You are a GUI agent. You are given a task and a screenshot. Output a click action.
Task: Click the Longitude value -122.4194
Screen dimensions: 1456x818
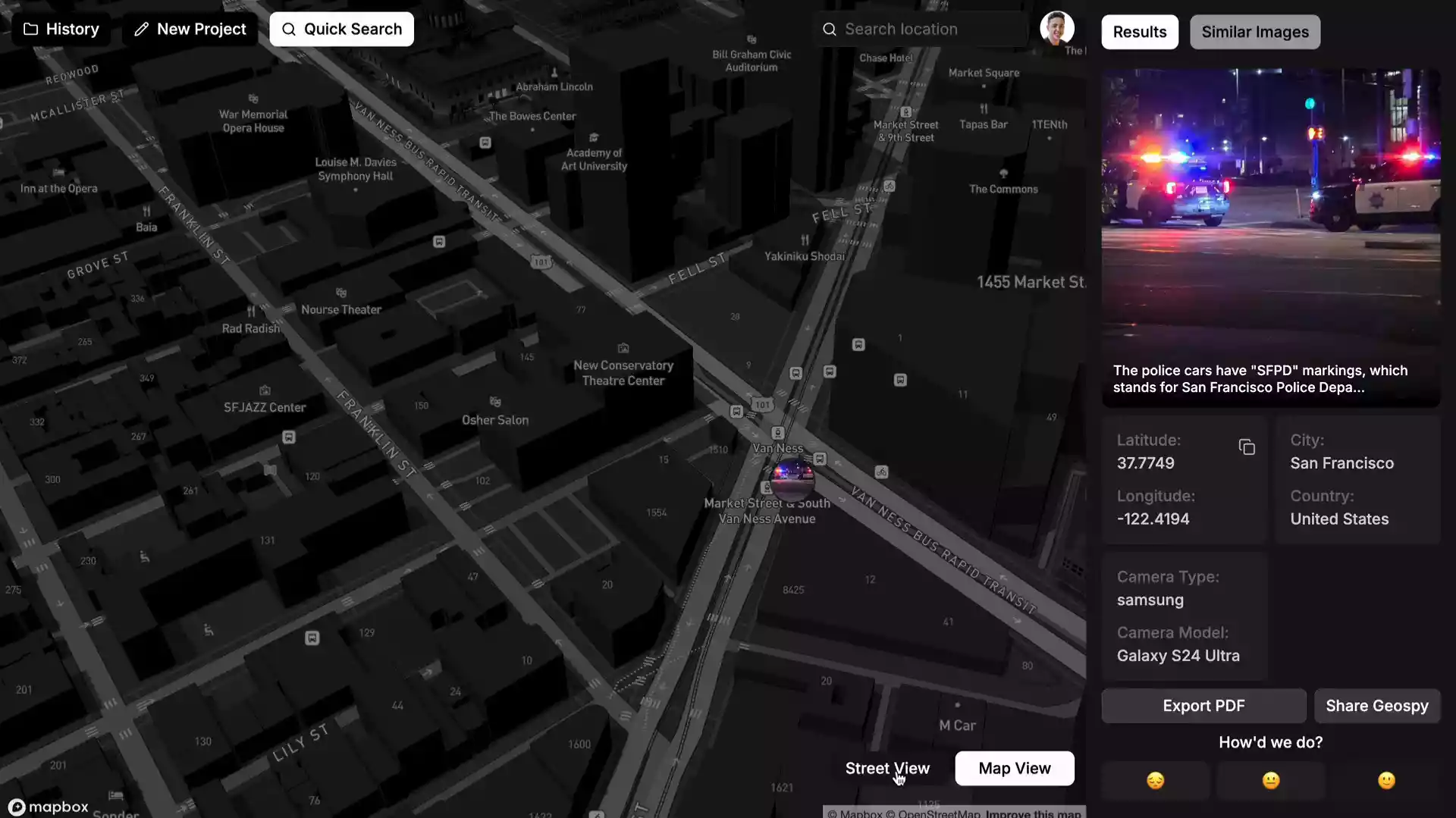pyautogui.click(x=1153, y=519)
